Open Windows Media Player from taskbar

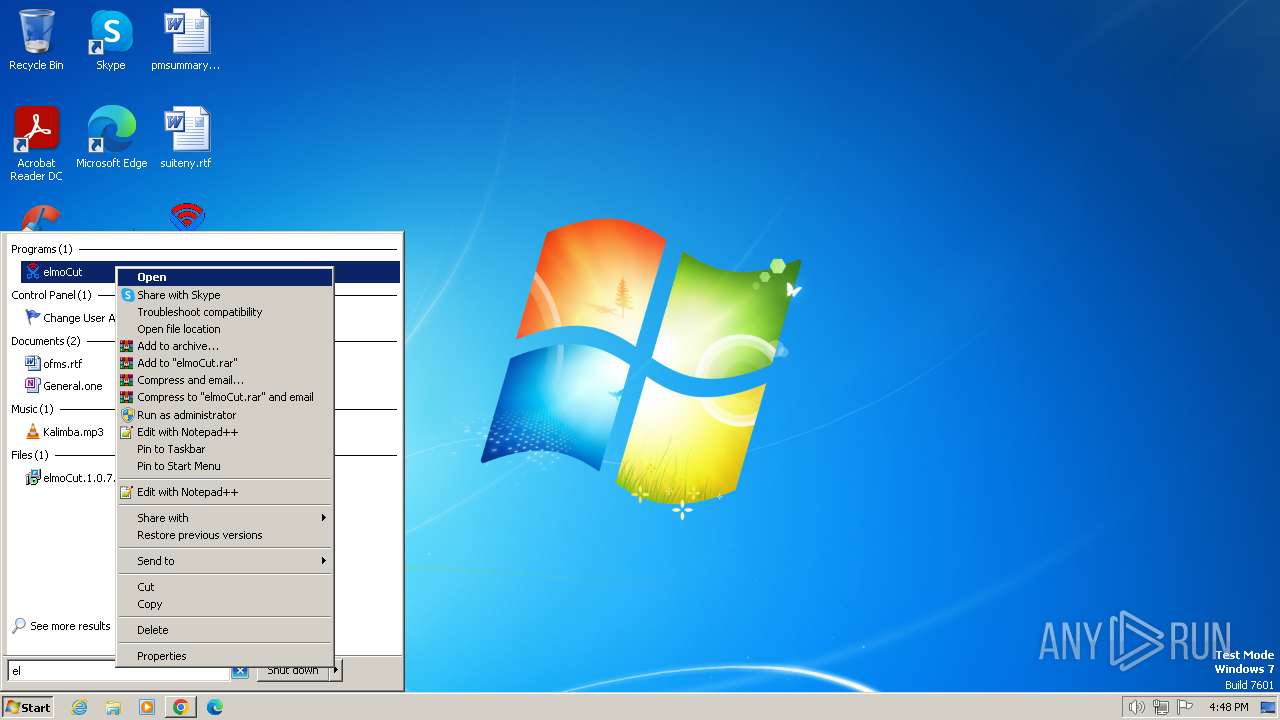tap(147, 707)
